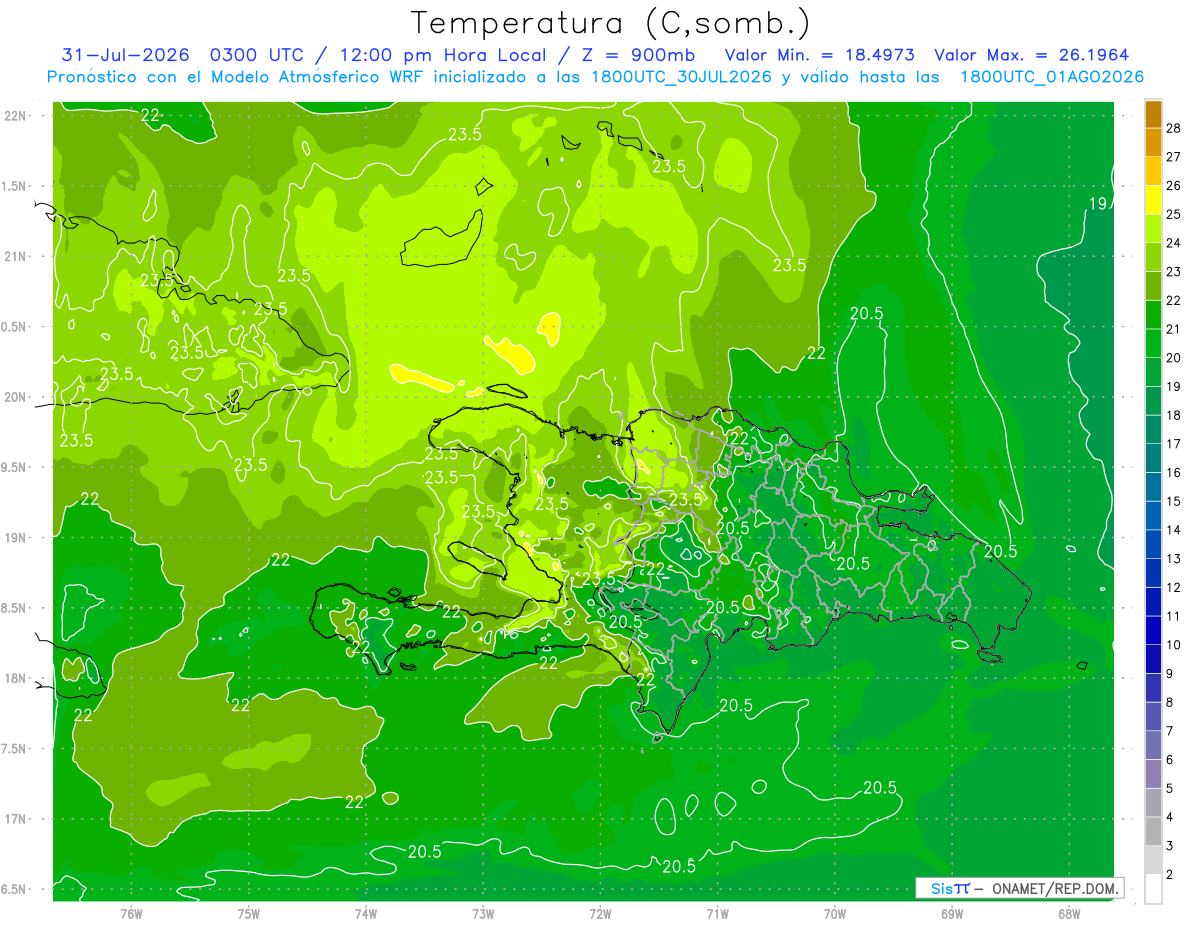Select the date '31-Jul-2026' in the header

[124, 55]
